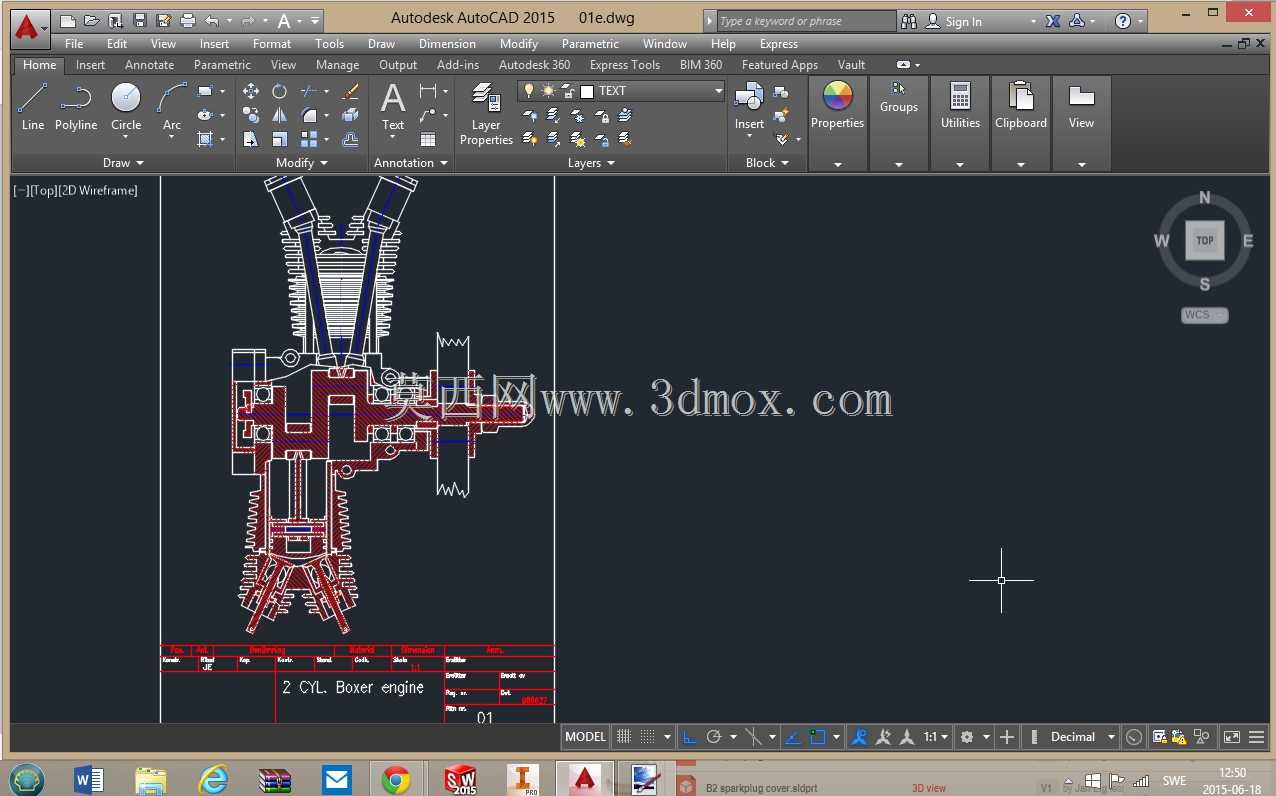Expand the Block panel
This screenshot has width=1276, height=796.
(x=767, y=163)
